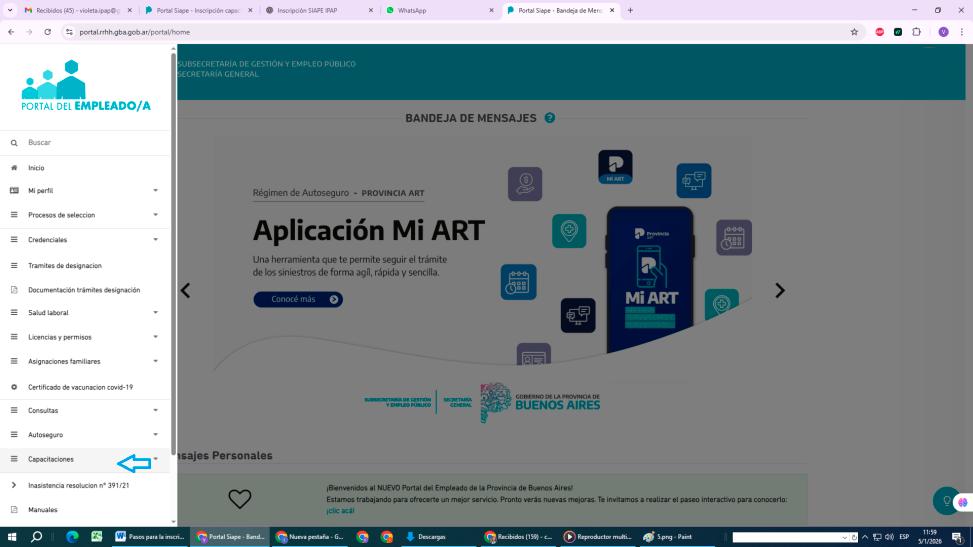Click the heart icon in personal messages

click(239, 498)
